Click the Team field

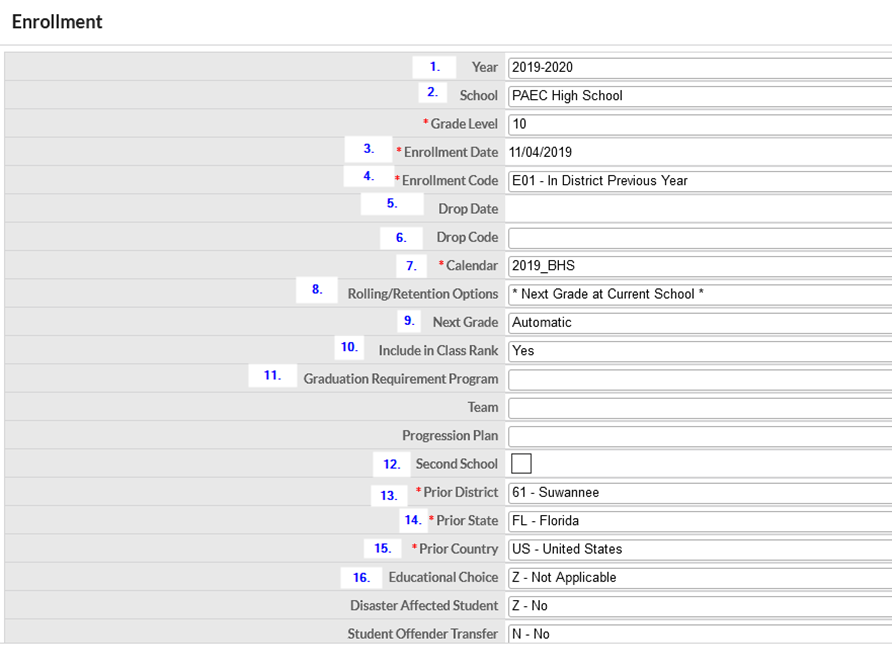coord(698,408)
